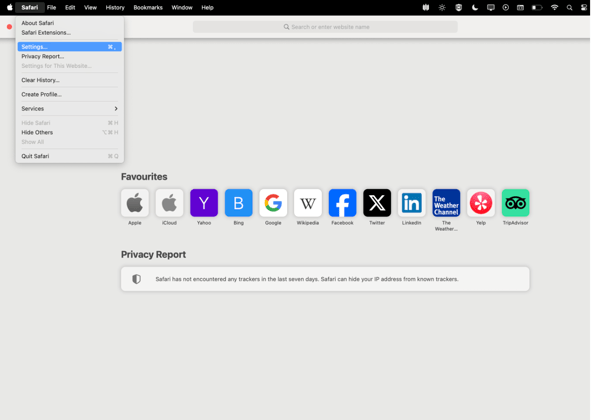Toggle the Do Not Disturb moon icon
Screen dimensions: 591x420
pos(475,7)
